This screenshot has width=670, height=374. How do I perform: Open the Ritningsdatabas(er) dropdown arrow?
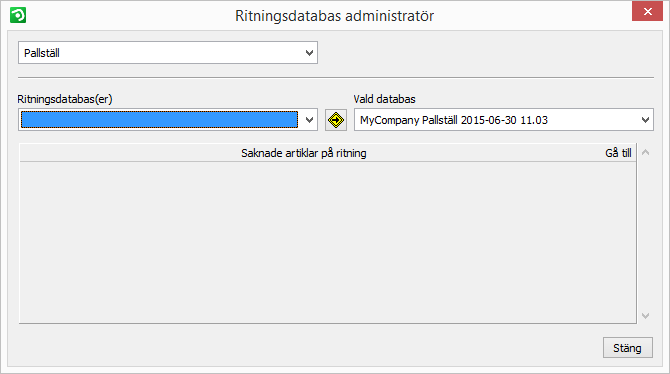tap(309, 120)
